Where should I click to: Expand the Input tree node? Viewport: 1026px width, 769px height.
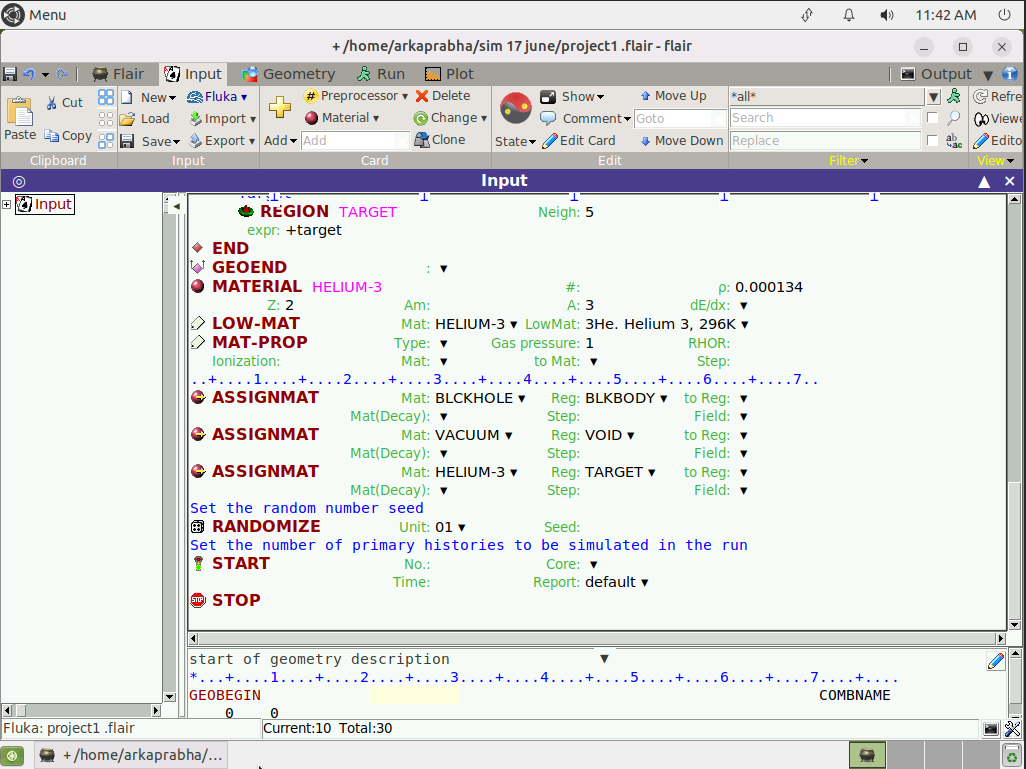7,205
